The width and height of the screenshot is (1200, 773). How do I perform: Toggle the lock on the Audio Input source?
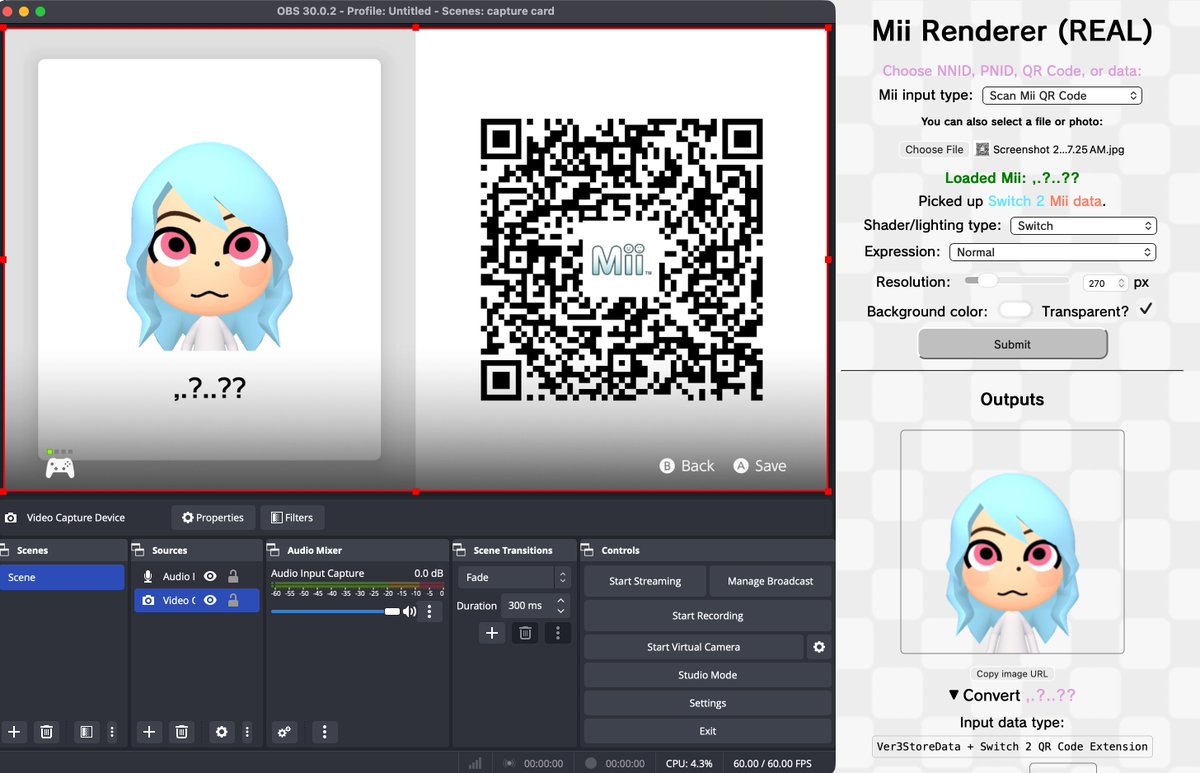click(x=233, y=576)
